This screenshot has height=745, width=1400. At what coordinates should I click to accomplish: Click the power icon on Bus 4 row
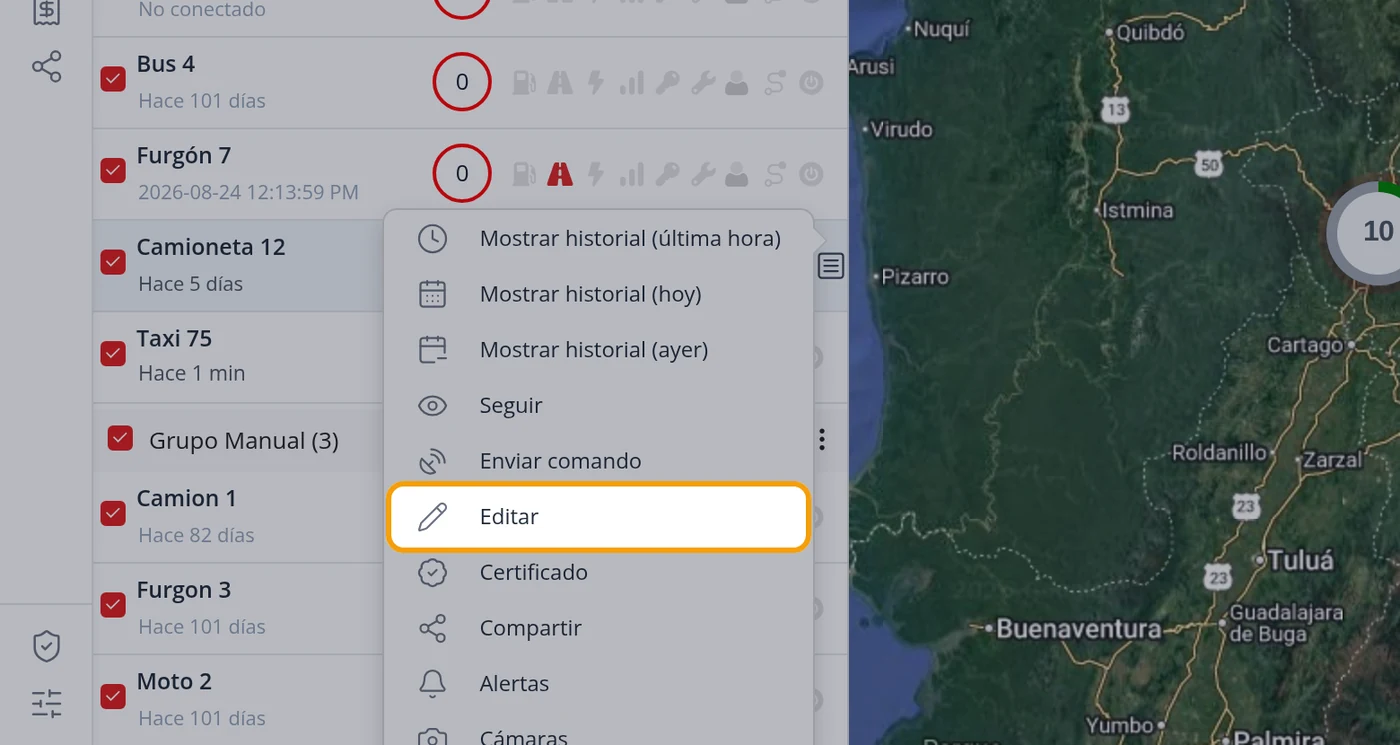811,82
